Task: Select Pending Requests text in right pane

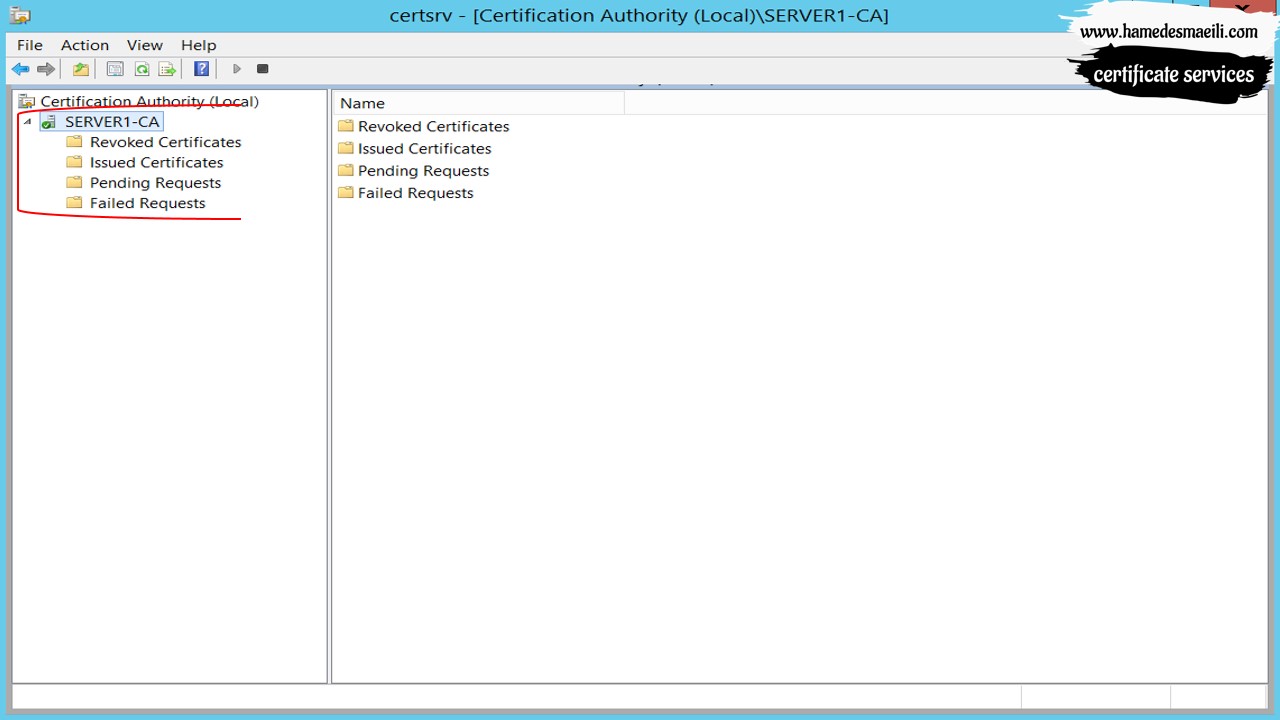Action: [423, 170]
